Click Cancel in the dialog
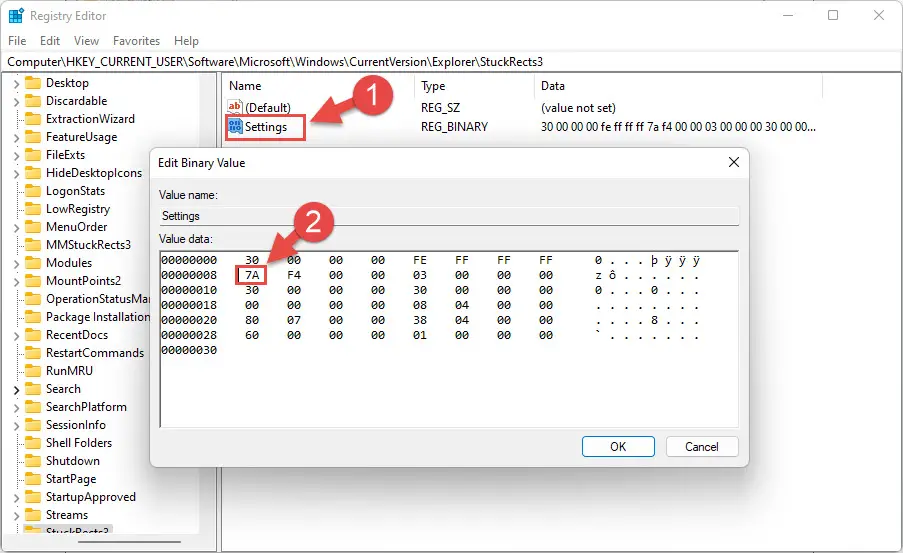 pos(701,446)
